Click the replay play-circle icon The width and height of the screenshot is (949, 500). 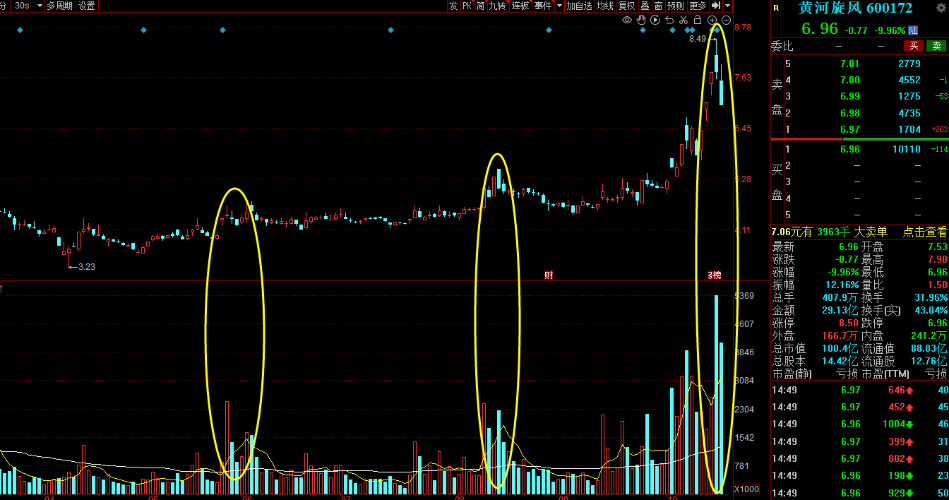(655, 20)
